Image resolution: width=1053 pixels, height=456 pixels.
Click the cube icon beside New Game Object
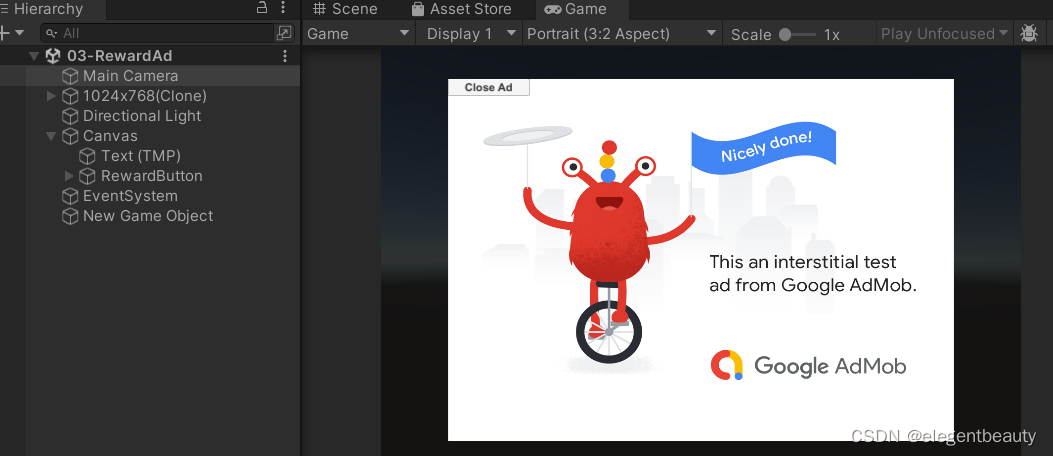point(70,216)
